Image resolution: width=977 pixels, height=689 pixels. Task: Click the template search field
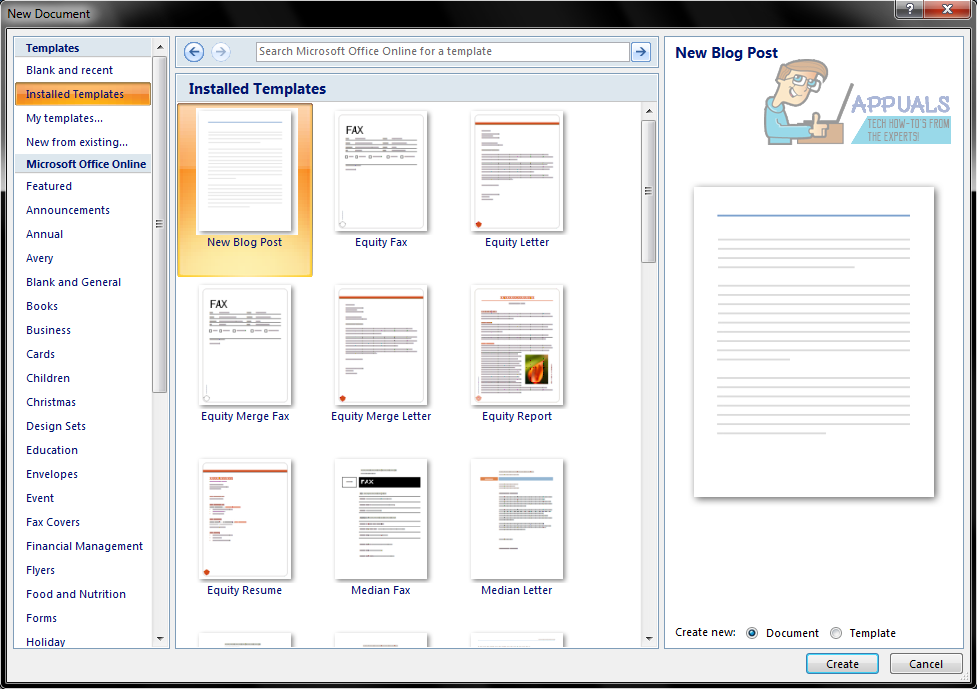pos(442,52)
